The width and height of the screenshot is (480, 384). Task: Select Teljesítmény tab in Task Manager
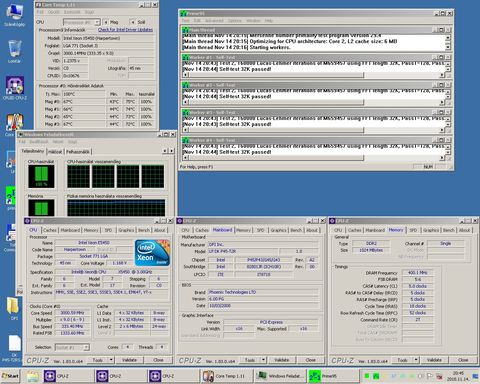(33, 151)
